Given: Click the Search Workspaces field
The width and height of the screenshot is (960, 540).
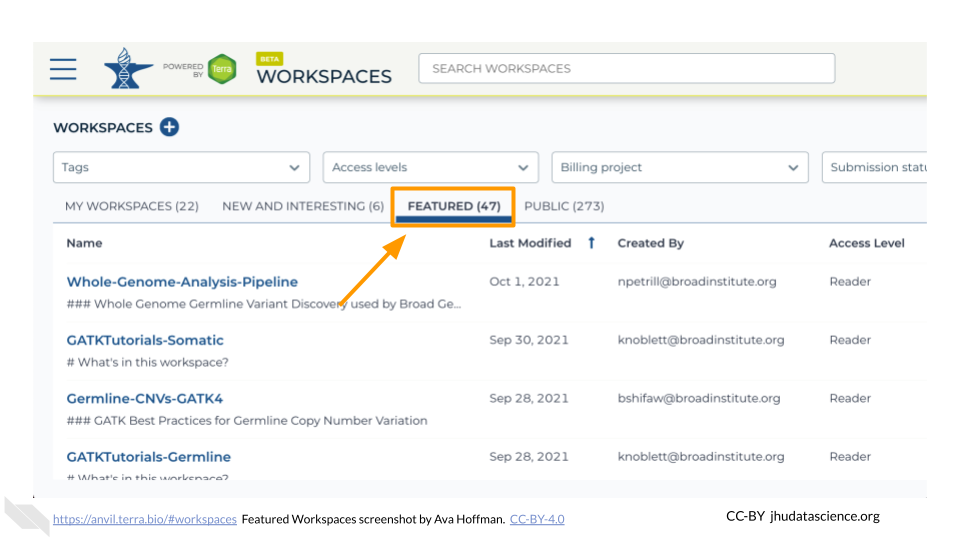Looking at the screenshot, I should [x=626, y=69].
